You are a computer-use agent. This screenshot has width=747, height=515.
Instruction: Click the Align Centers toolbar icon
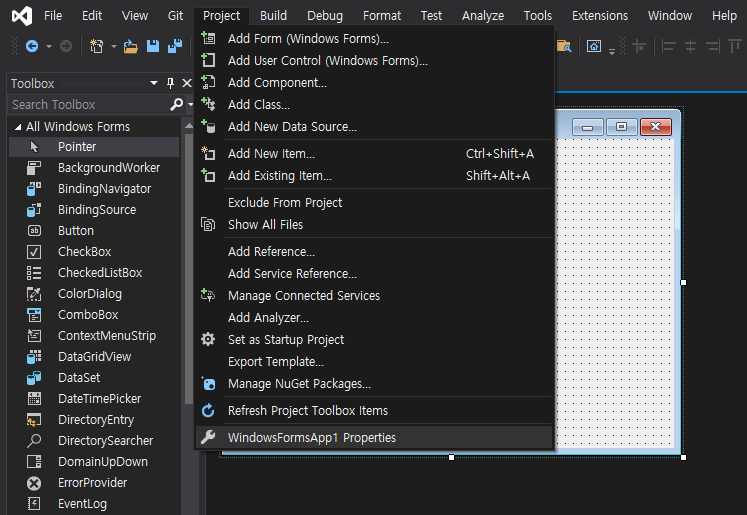click(x=690, y=46)
